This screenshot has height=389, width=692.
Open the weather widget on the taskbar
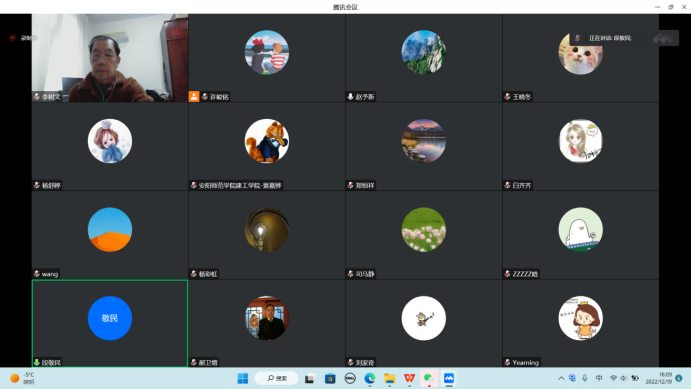click(x=22, y=378)
